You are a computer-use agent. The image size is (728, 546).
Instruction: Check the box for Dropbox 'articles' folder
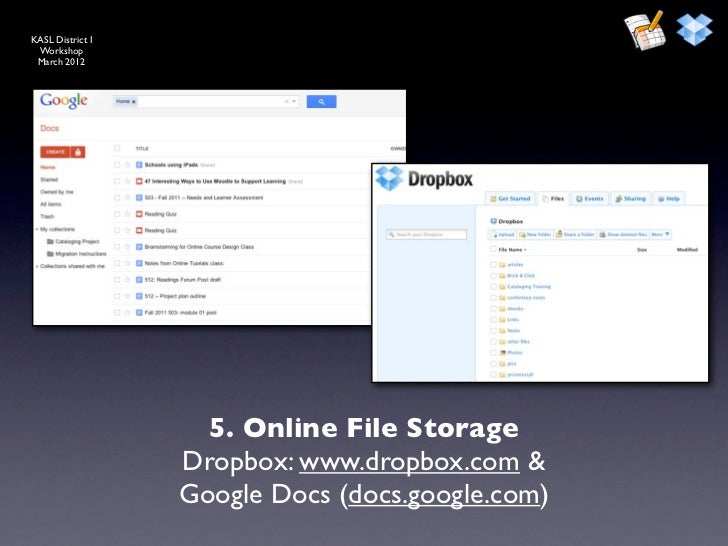(493, 265)
